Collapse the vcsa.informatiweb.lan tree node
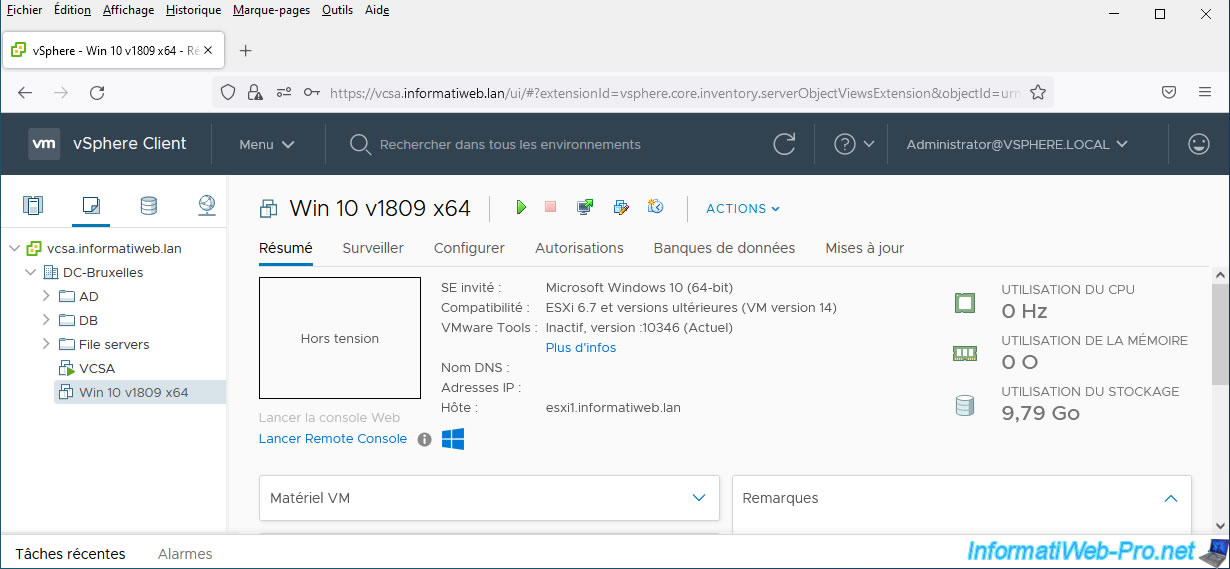Image resolution: width=1230 pixels, height=569 pixels. point(14,248)
